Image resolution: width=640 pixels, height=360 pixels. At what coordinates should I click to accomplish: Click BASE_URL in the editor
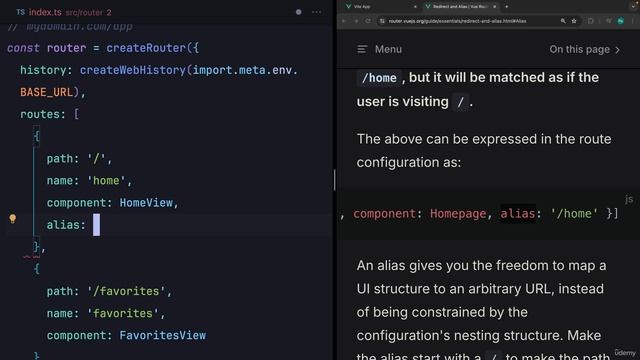(47, 92)
